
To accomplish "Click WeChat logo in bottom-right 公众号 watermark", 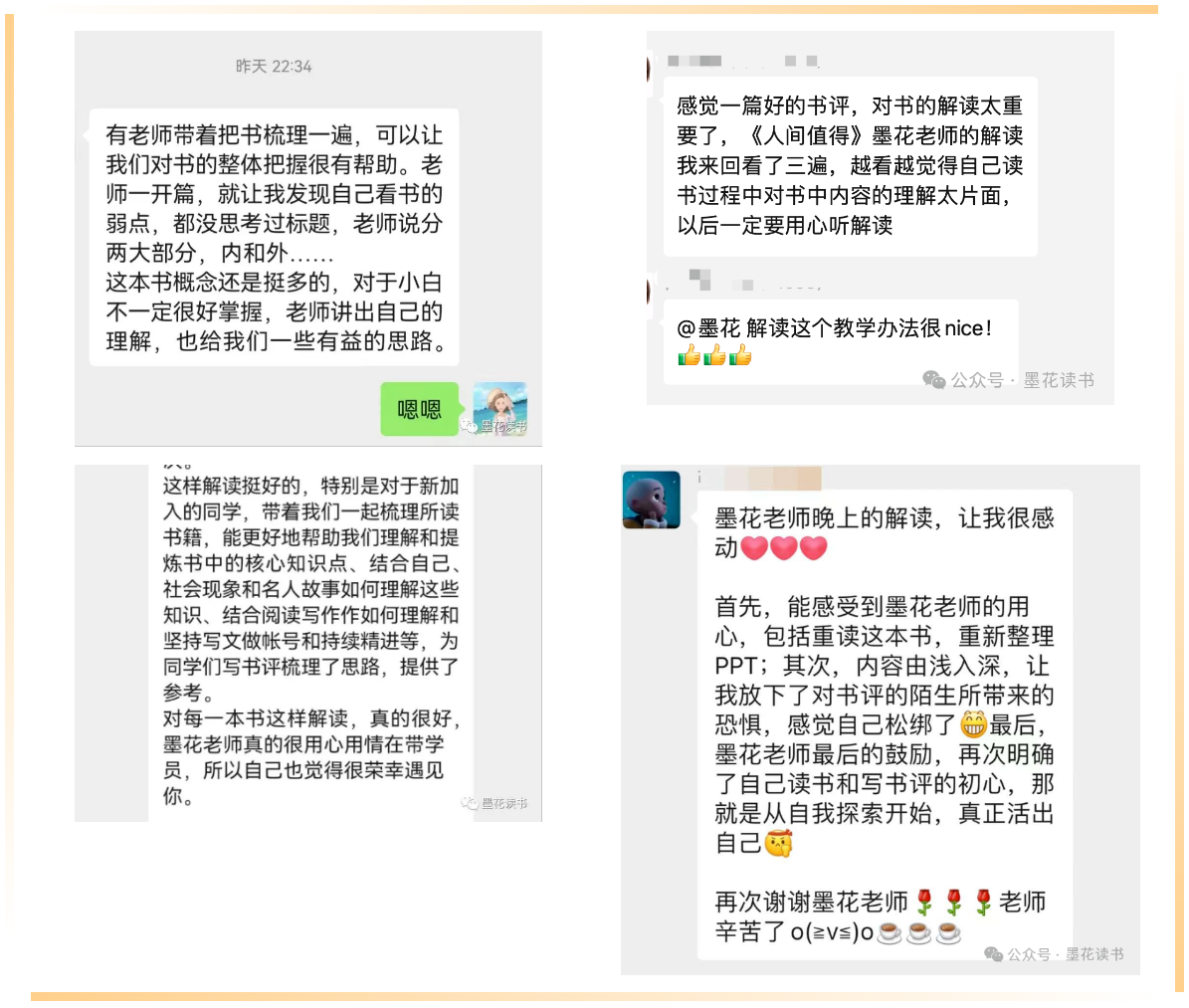I will click(993, 954).
